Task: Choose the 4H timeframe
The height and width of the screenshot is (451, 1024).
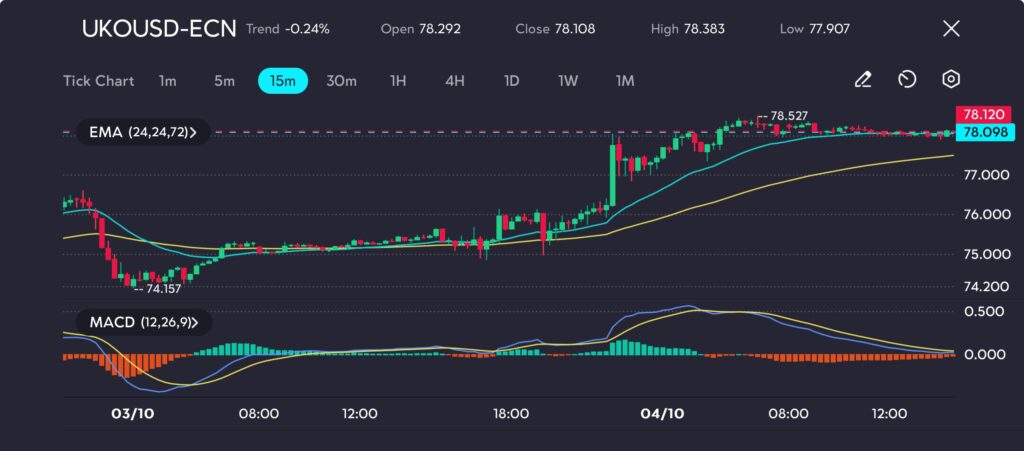Action: coord(454,81)
